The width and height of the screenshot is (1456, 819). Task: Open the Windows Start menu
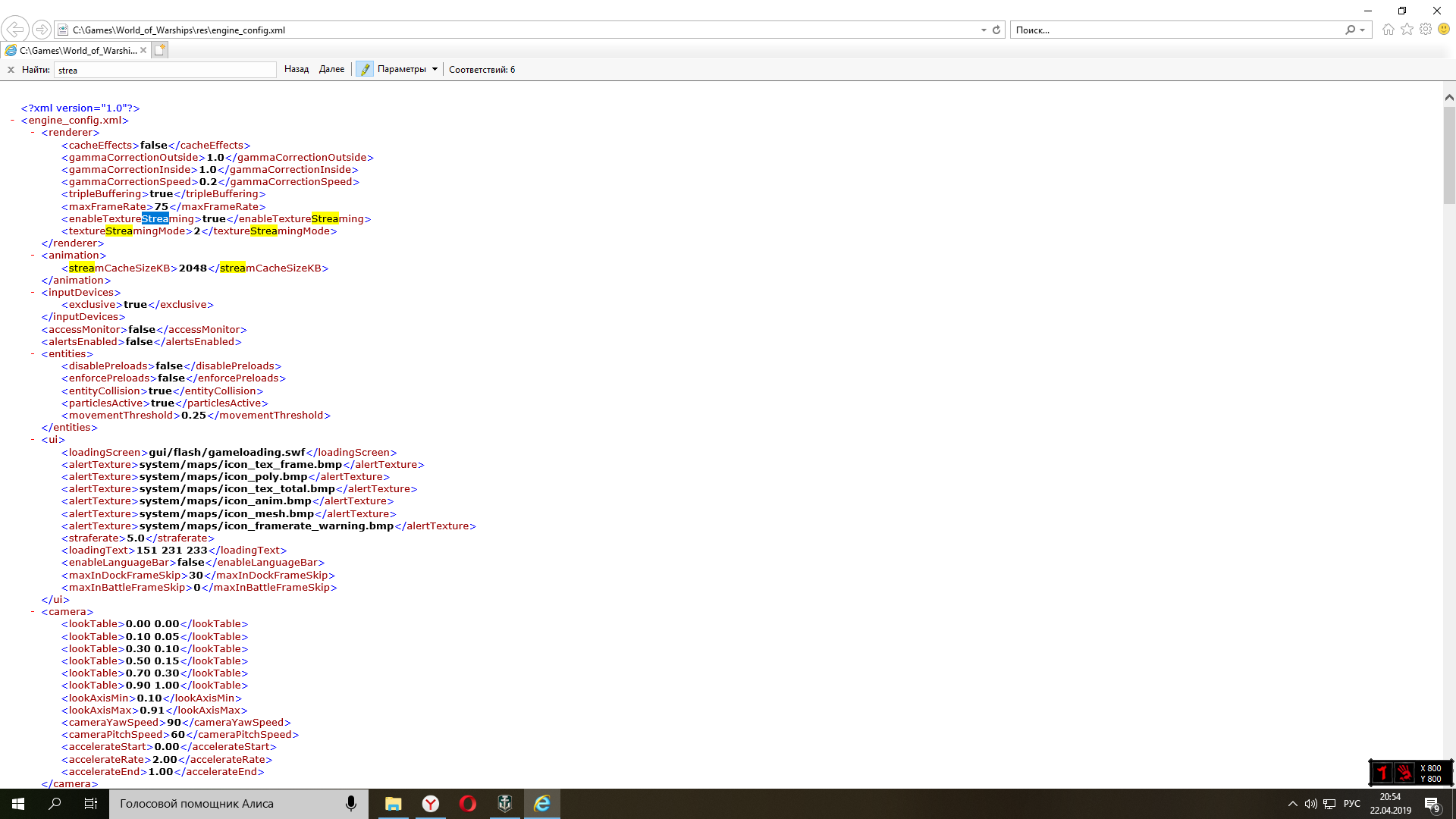tap(18, 804)
